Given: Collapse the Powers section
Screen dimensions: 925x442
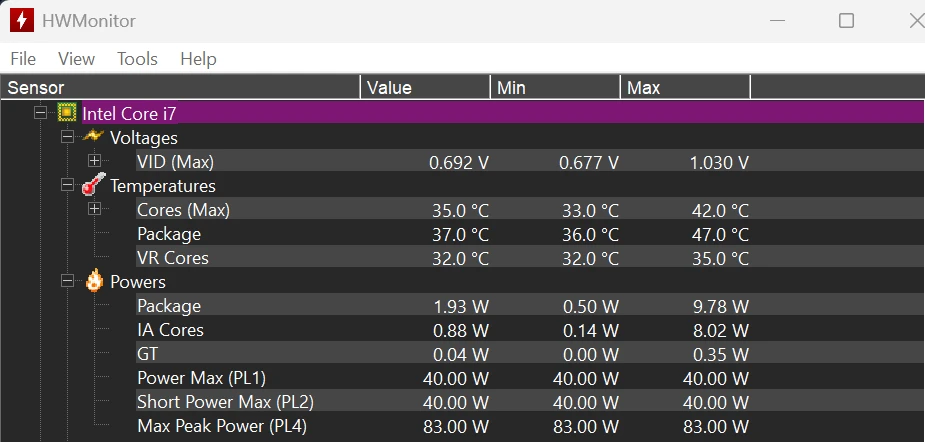Looking at the screenshot, I should coord(68,281).
